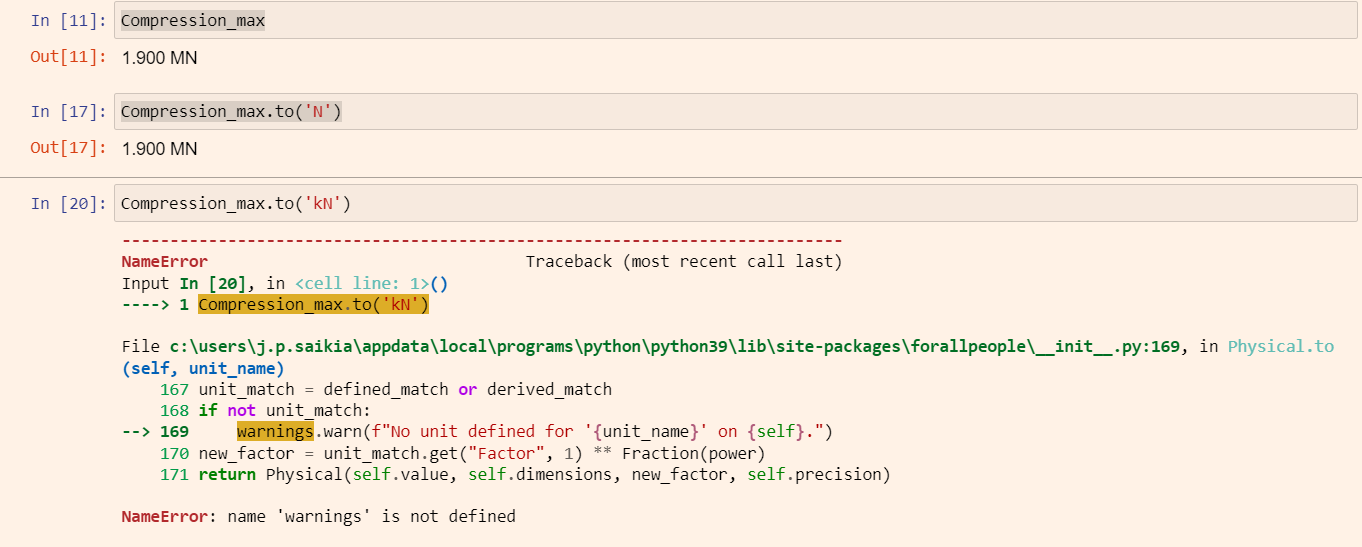
Task: Click the 'Input In [20], in <cell line: 1>()' line
Action: (285, 283)
